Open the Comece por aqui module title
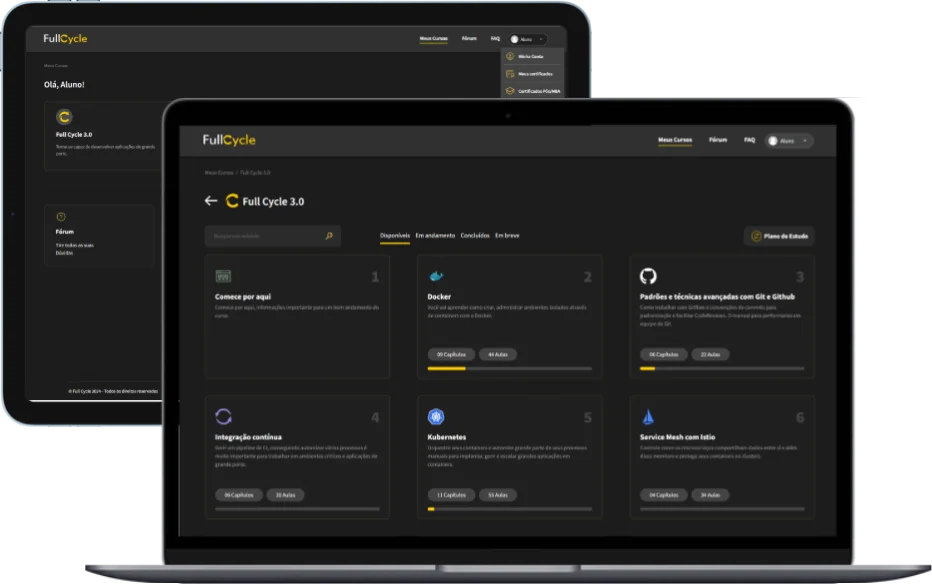Image resolution: width=932 pixels, height=584 pixels. tap(243, 296)
